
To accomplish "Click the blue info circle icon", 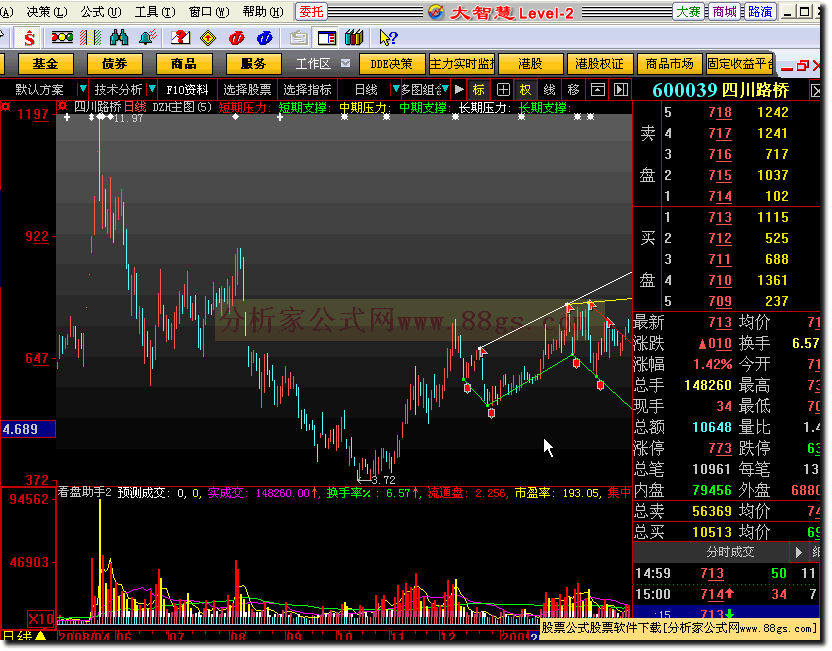I will [x=264, y=38].
